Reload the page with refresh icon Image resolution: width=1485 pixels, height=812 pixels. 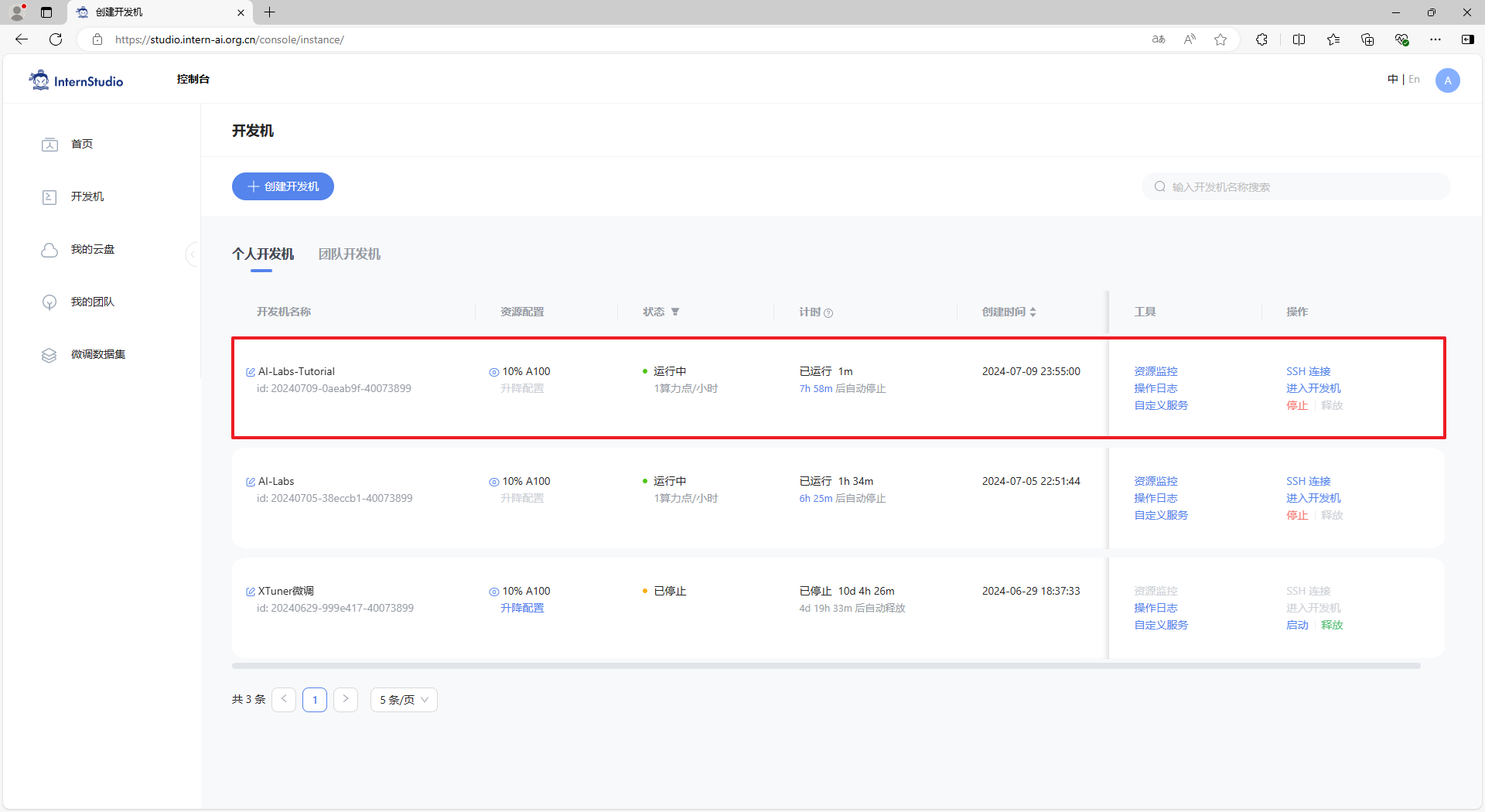point(56,39)
